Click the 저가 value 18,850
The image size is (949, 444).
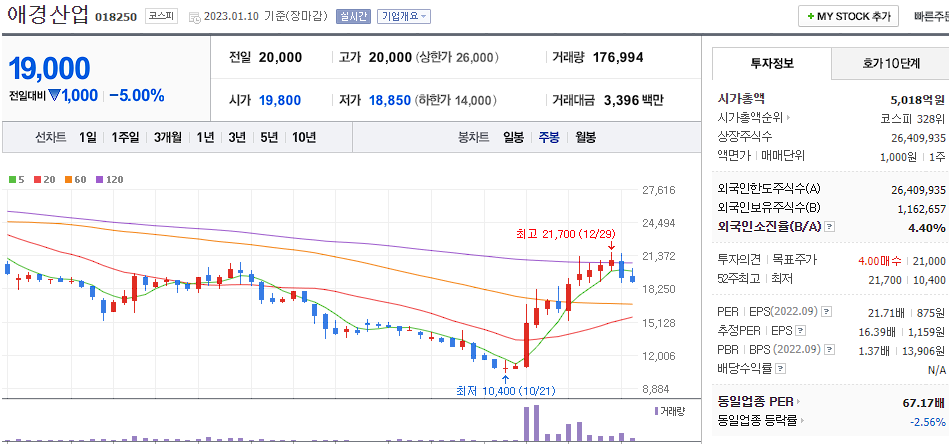pos(390,100)
